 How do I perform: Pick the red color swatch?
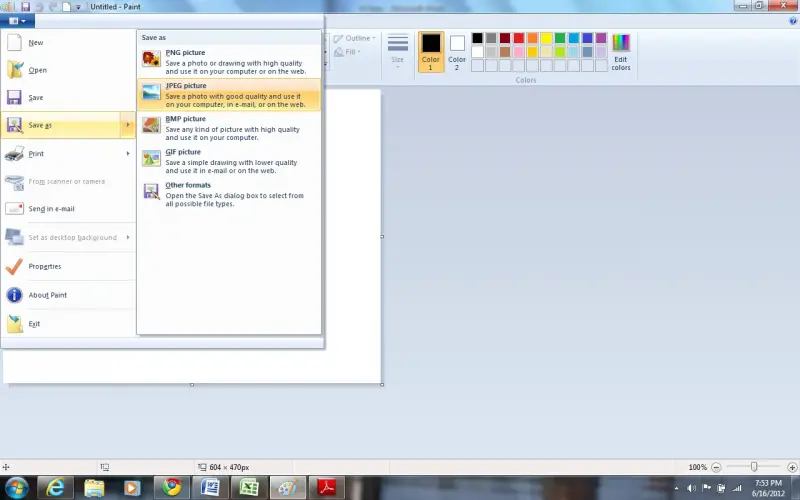(518, 38)
